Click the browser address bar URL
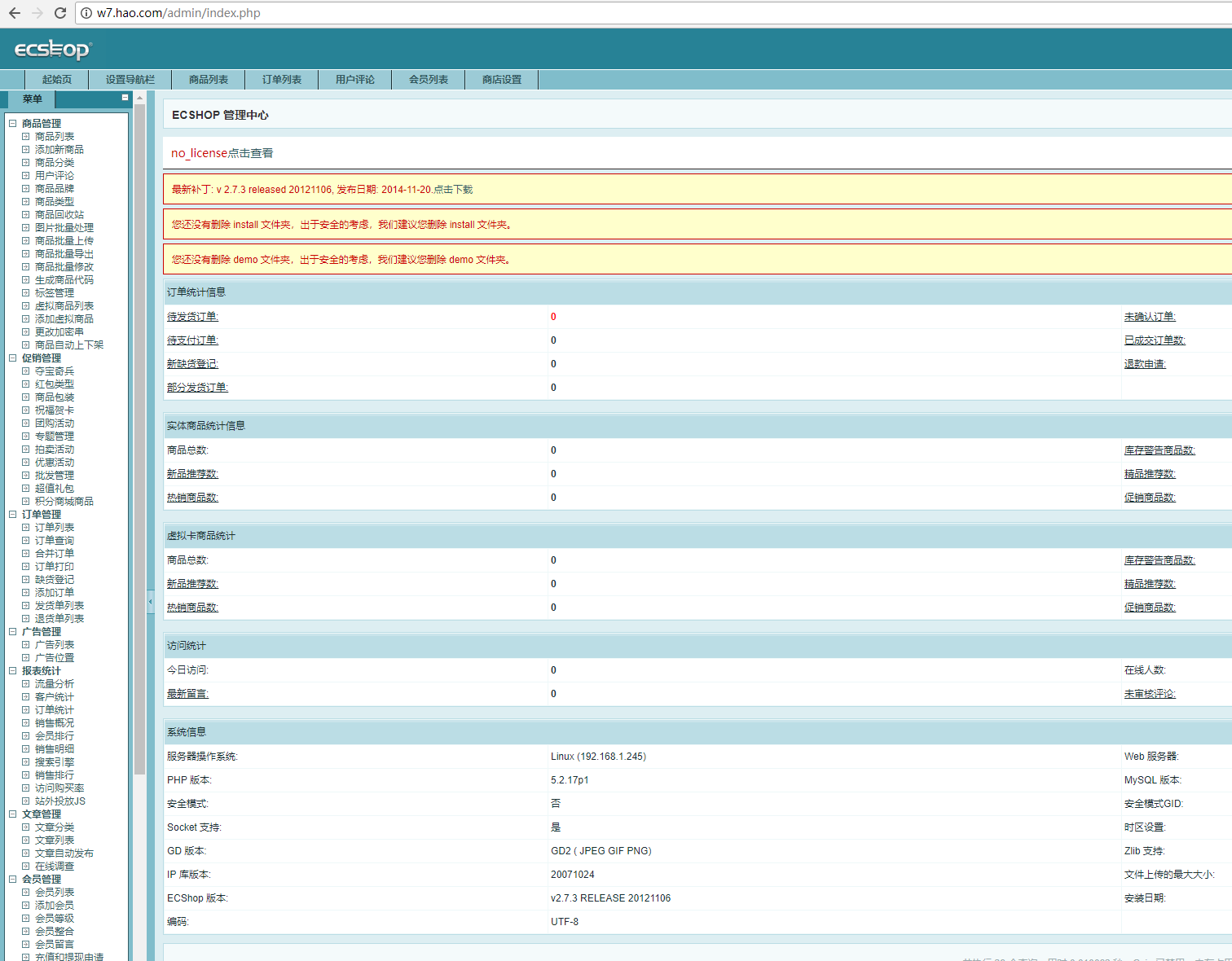 [x=178, y=13]
